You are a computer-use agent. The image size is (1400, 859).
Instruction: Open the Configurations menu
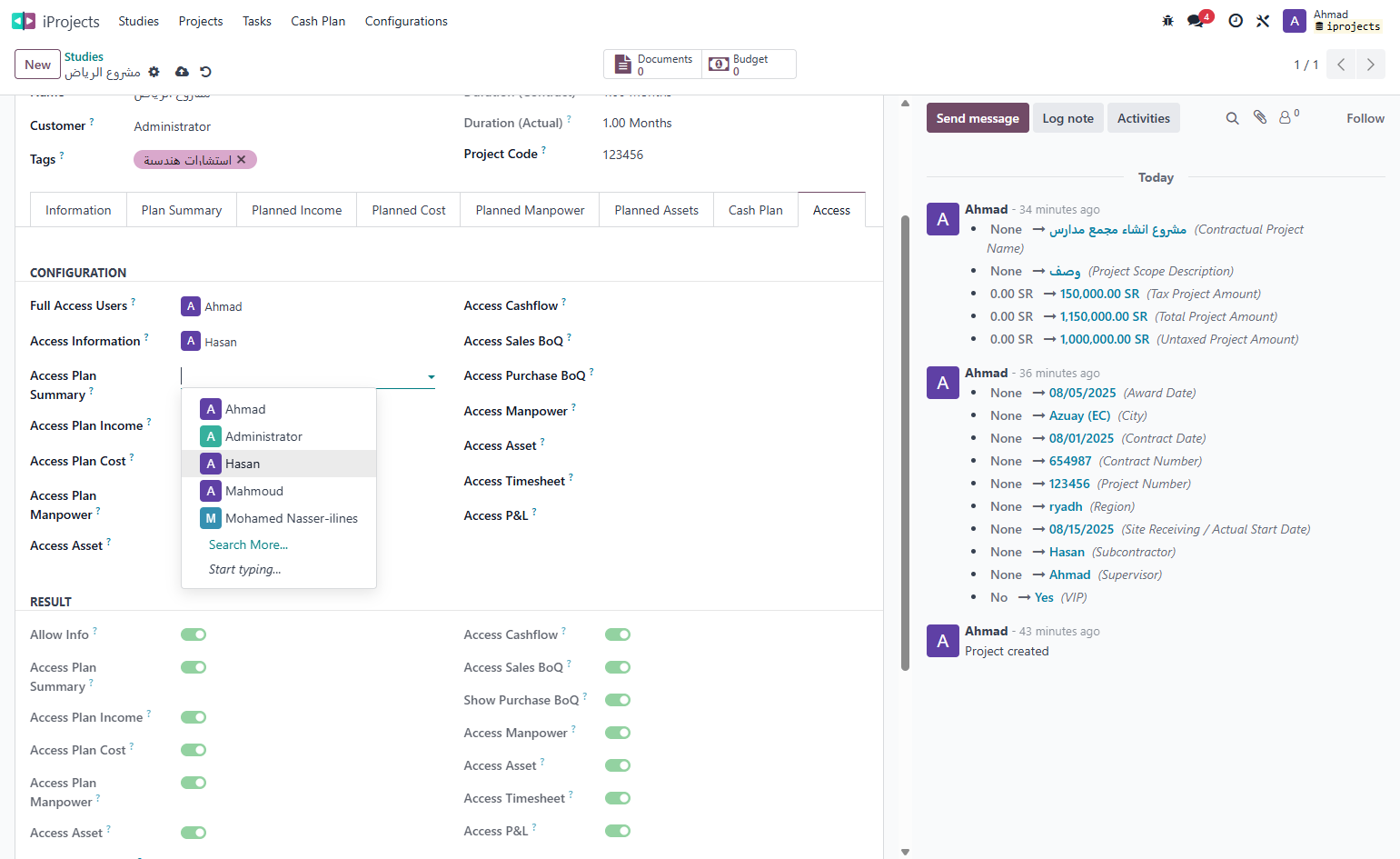pyautogui.click(x=406, y=21)
